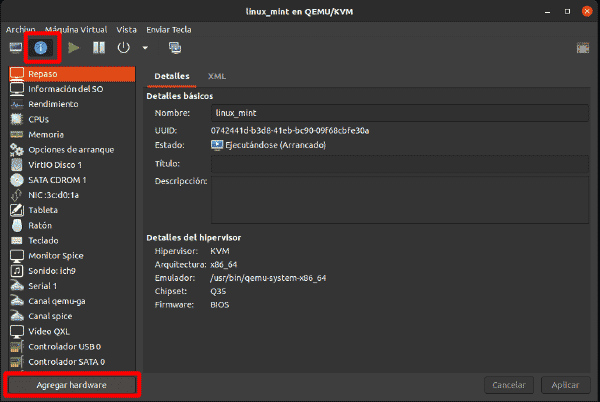The image size is (600, 402).
Task: Open Opciones de arranque entry
Action: tap(72, 150)
